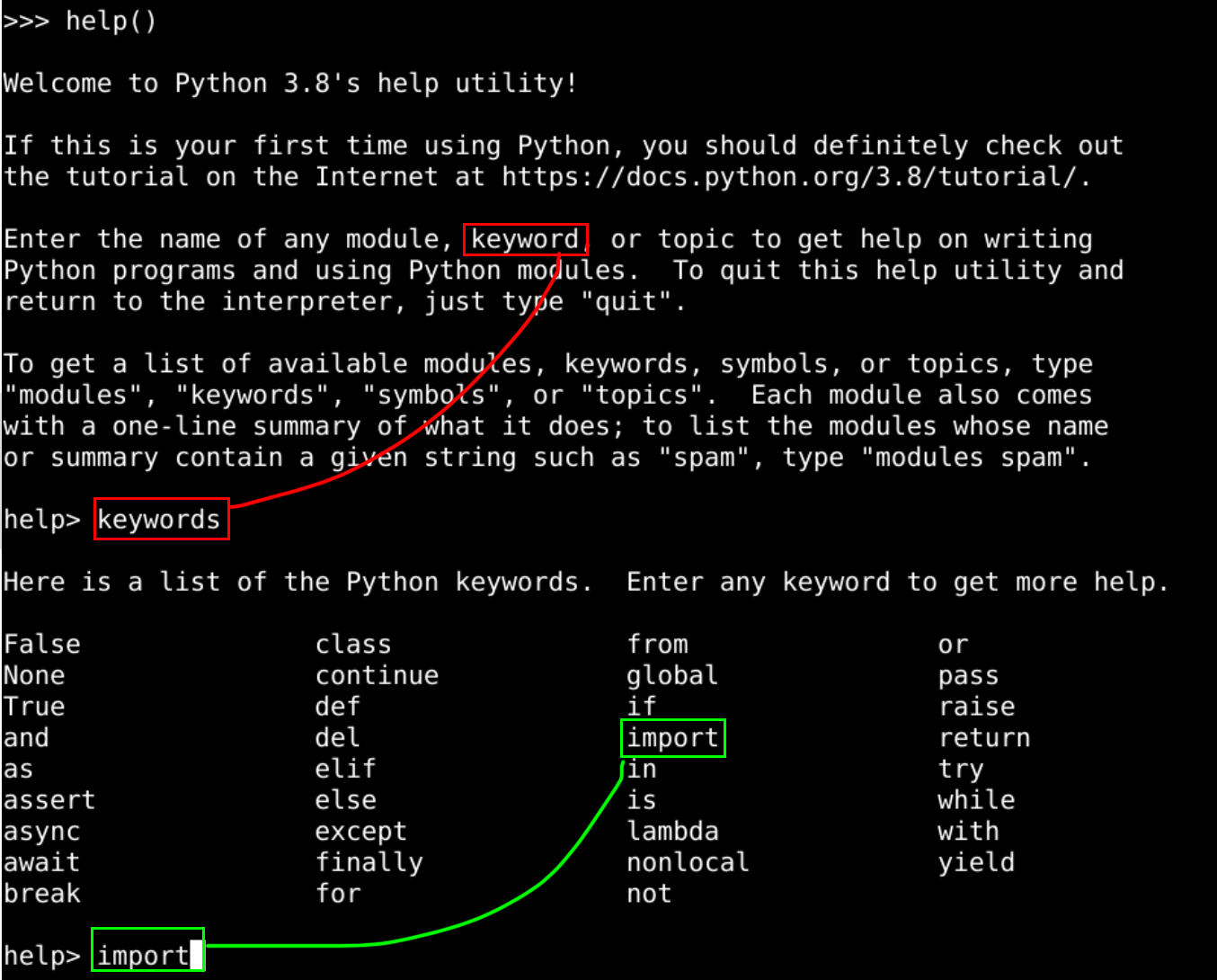
Task: Click the keyword "else"
Action: (345, 800)
